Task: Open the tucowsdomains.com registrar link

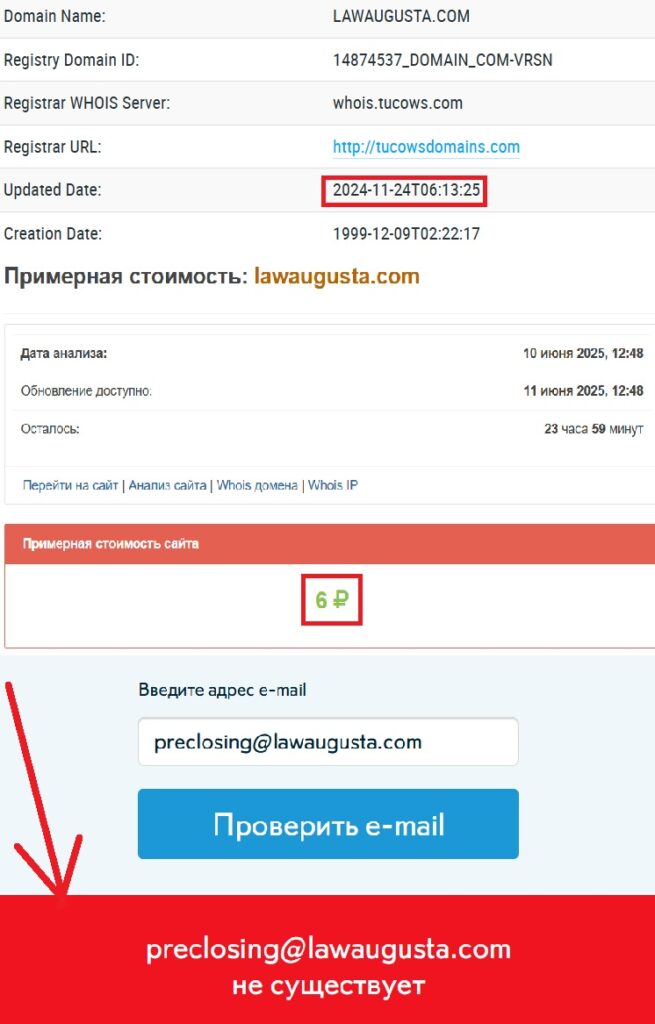Action: (x=426, y=147)
